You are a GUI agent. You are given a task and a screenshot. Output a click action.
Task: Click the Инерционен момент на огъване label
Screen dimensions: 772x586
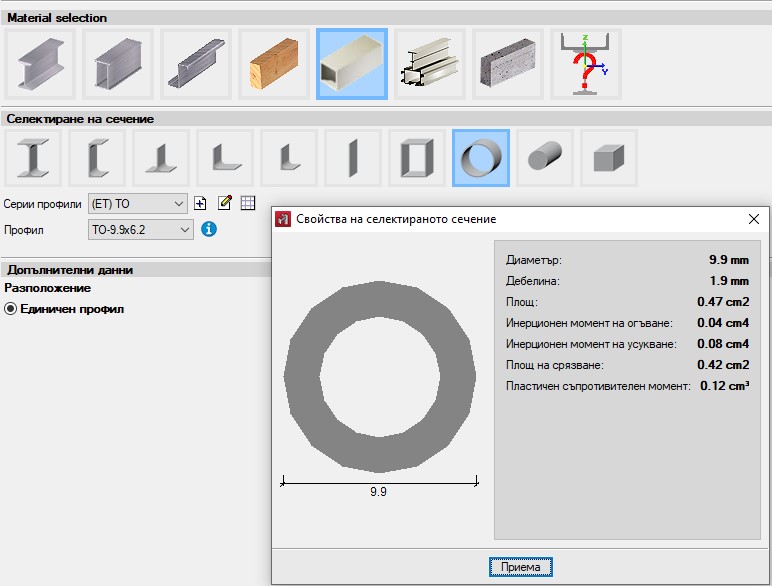[589, 323]
